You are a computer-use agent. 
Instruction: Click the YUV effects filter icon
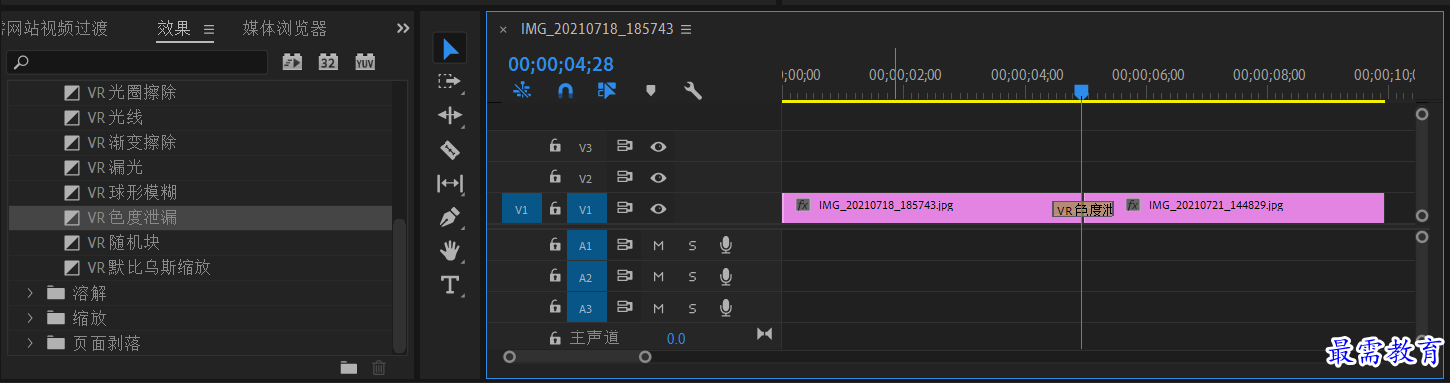click(x=365, y=62)
